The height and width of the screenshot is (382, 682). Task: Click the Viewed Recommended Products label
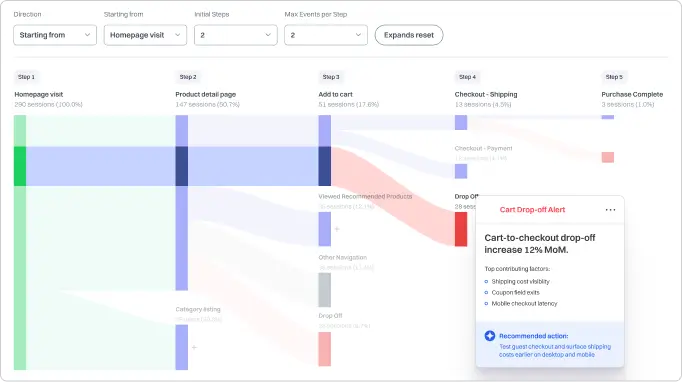(365, 197)
